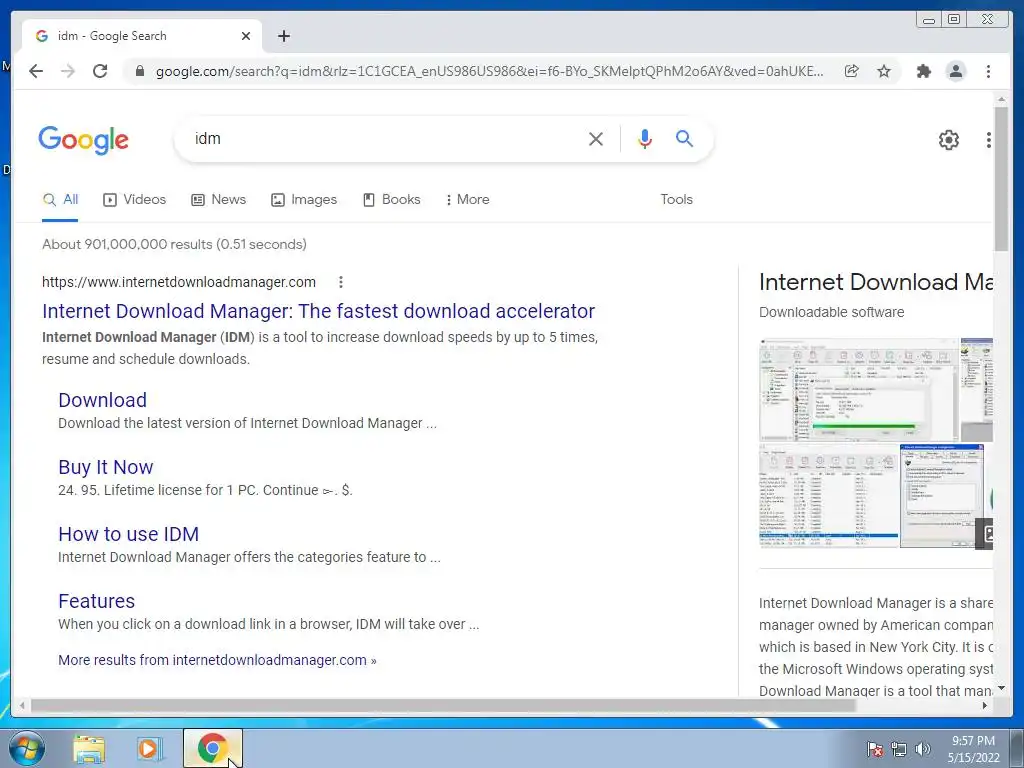
Task: Close the idm - Google Search tab
Action: click(246, 36)
